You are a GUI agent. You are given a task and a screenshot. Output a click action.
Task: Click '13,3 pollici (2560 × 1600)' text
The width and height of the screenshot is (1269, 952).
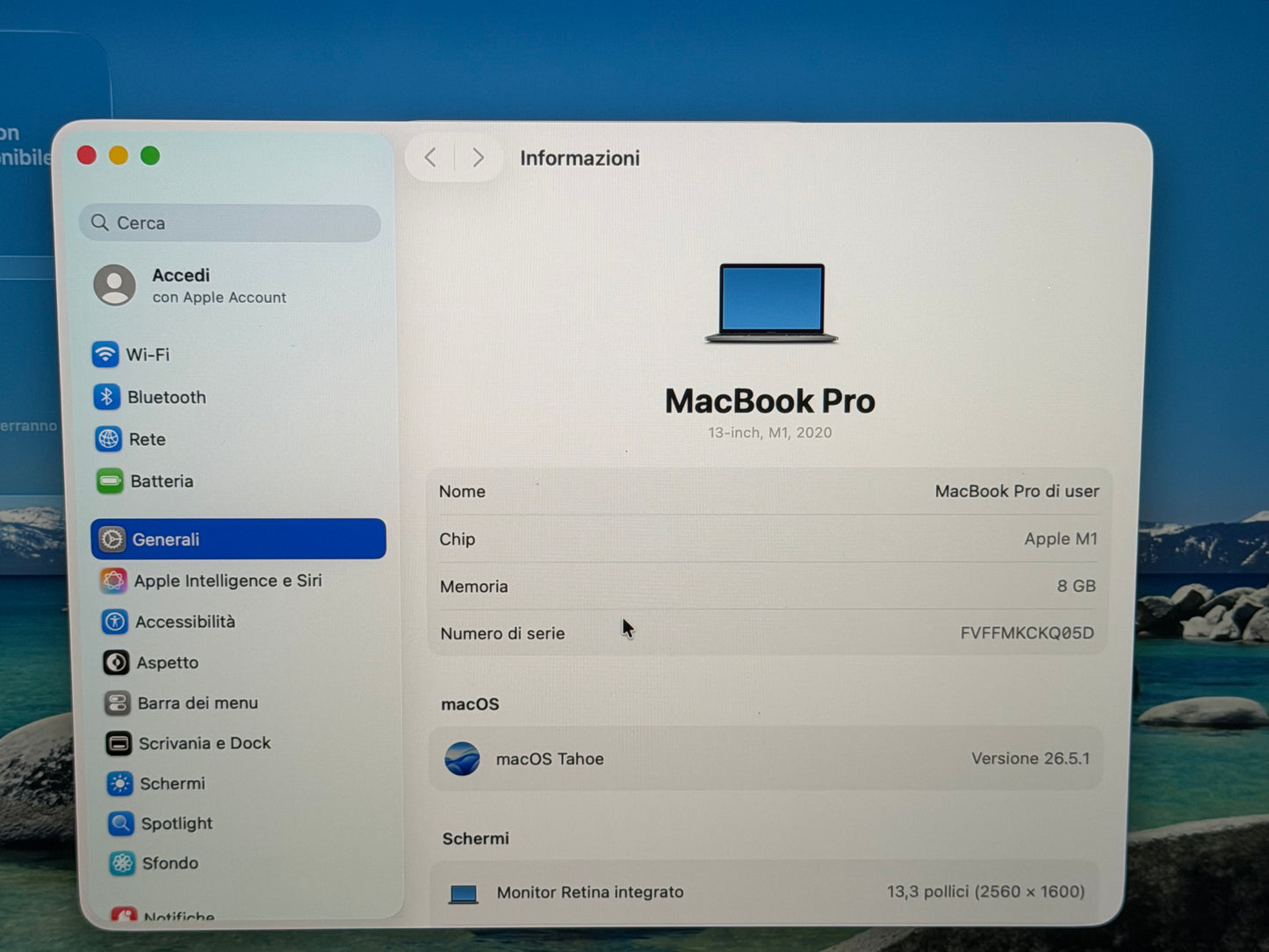point(985,891)
